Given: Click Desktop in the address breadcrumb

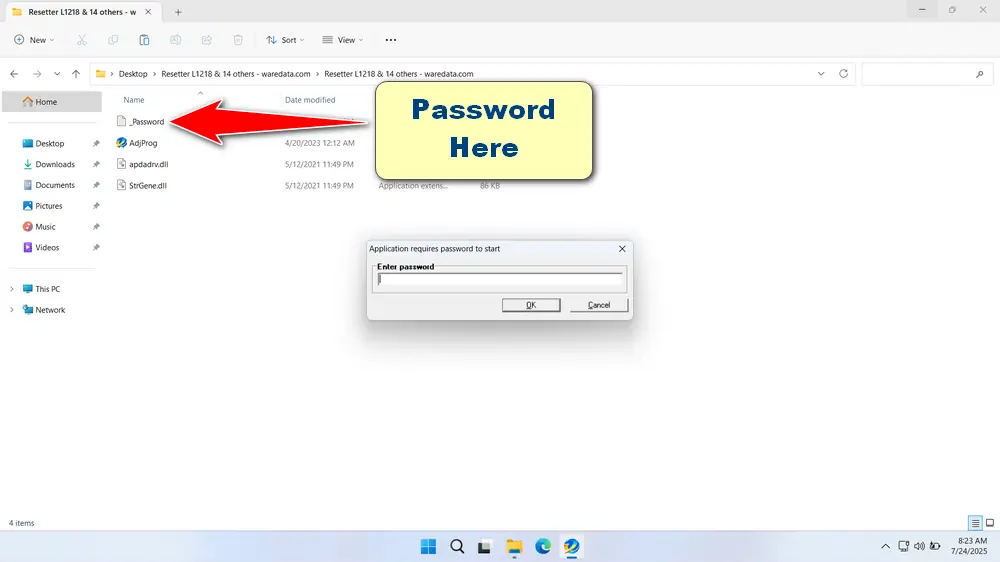Looking at the screenshot, I should [133, 74].
